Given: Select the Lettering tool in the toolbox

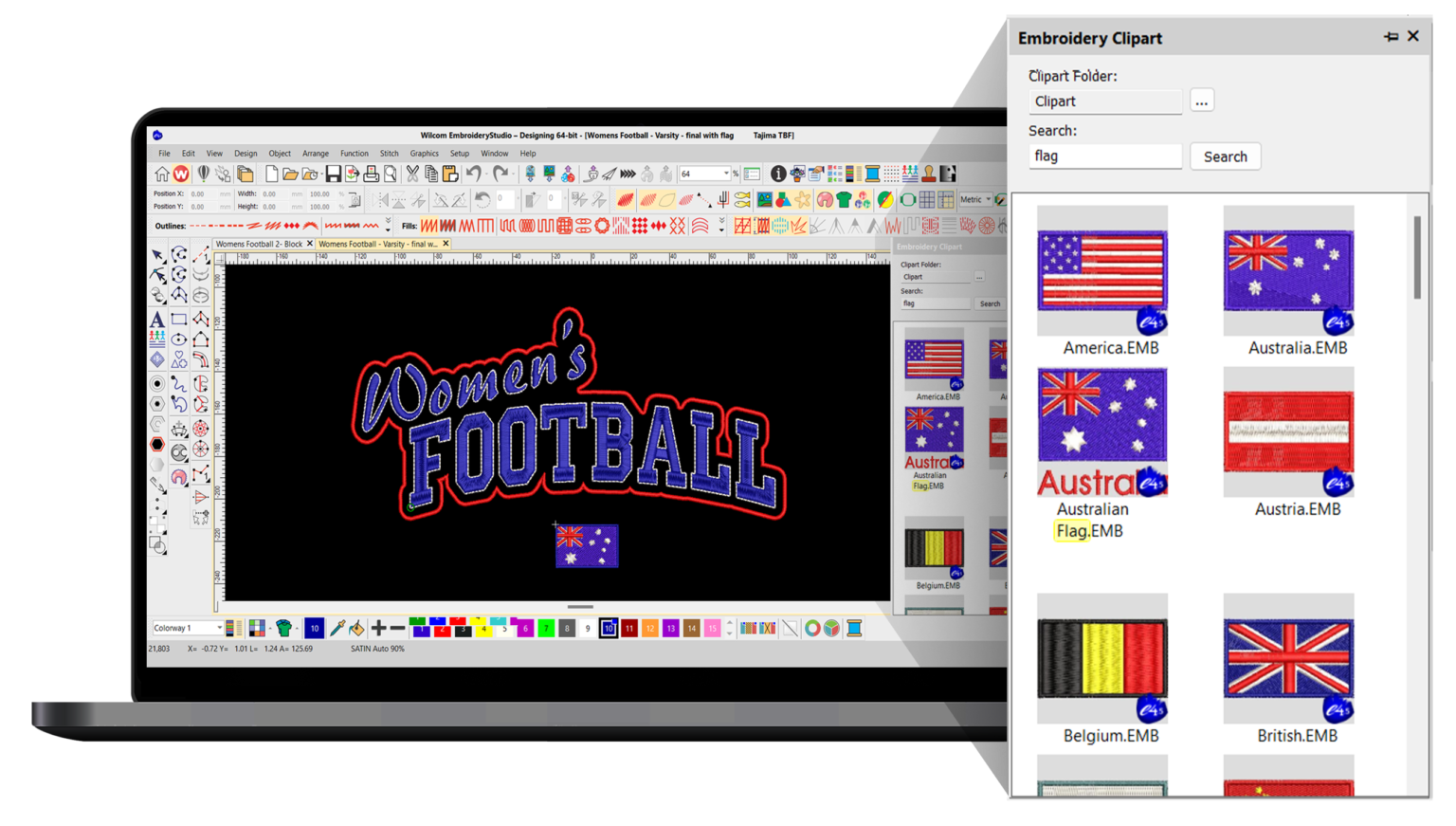Looking at the screenshot, I should (157, 320).
